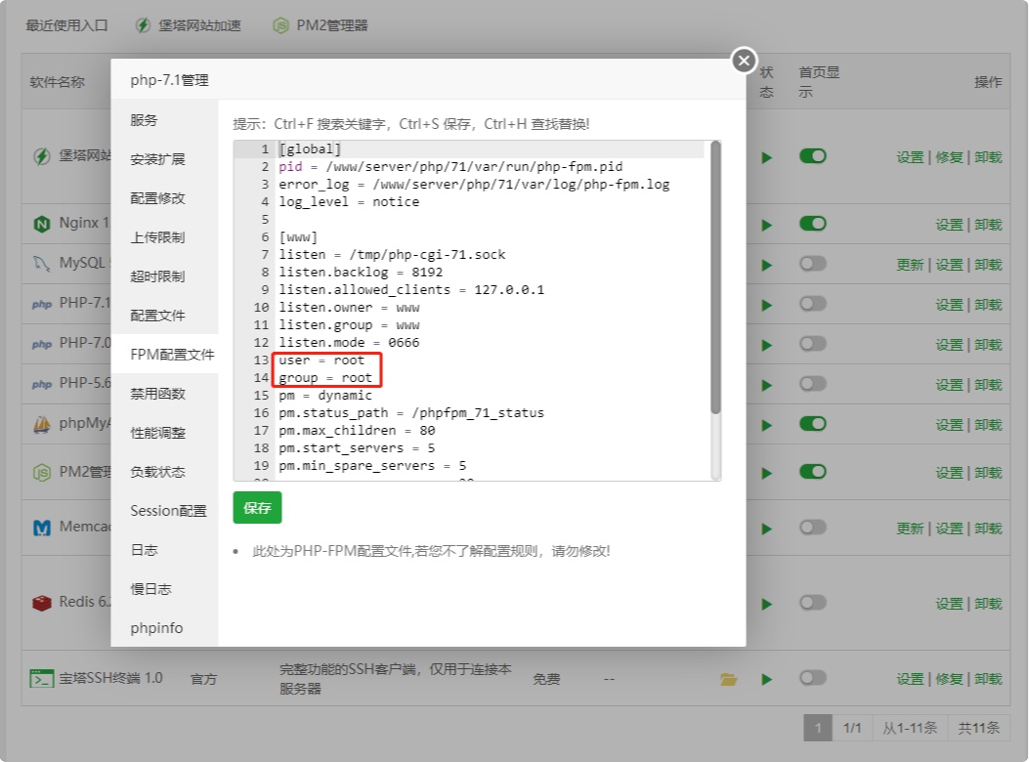The width and height of the screenshot is (1030, 762).
Task: Click the play status icon in 宝塔SSH终端 row
Action: (x=766, y=679)
